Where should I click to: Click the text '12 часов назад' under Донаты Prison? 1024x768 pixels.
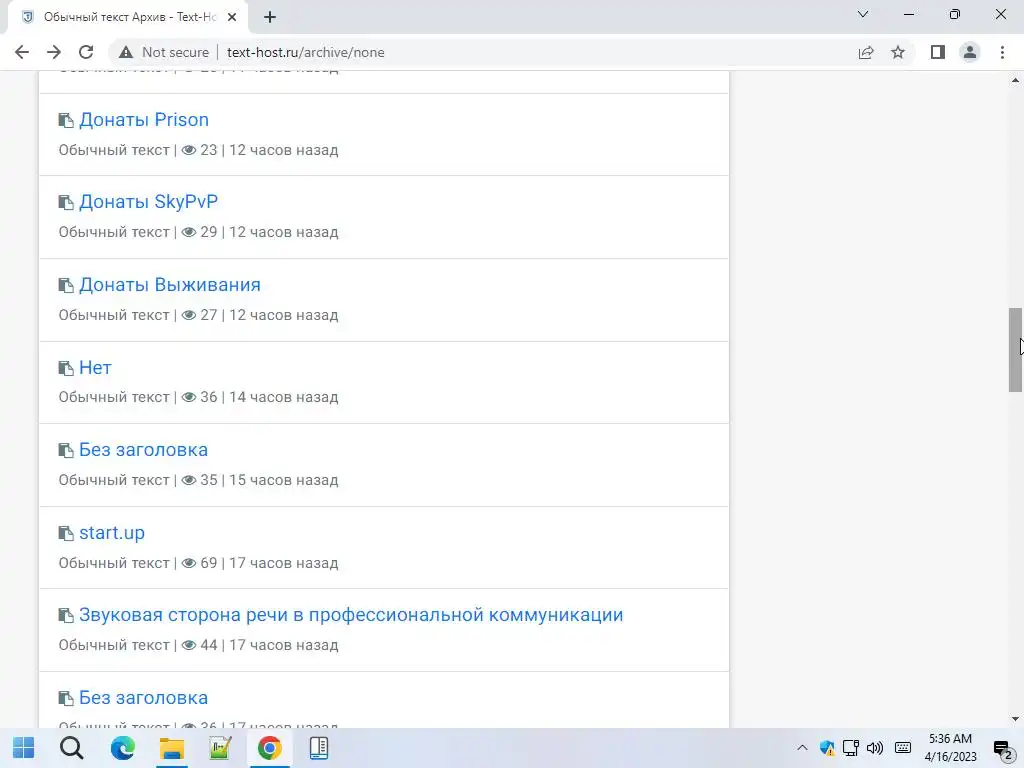point(283,150)
